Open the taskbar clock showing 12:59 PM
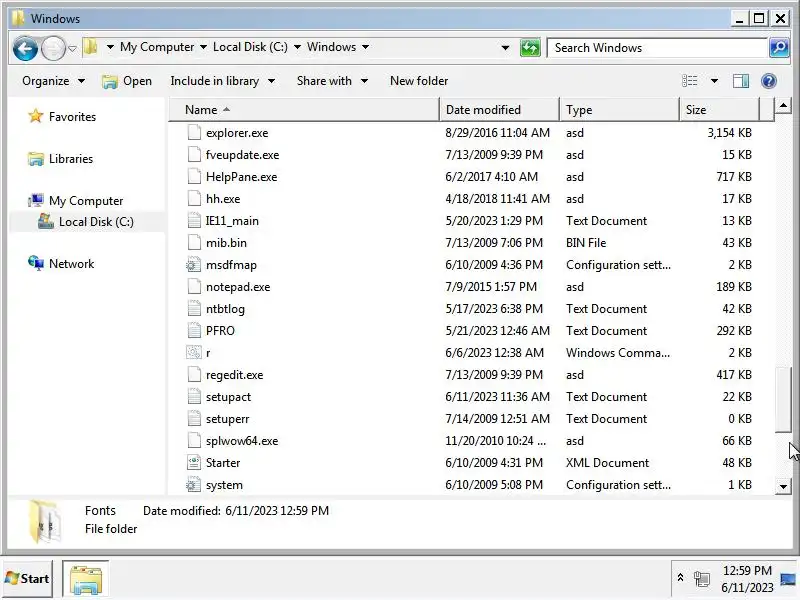The height and width of the screenshot is (600, 800). click(747, 579)
